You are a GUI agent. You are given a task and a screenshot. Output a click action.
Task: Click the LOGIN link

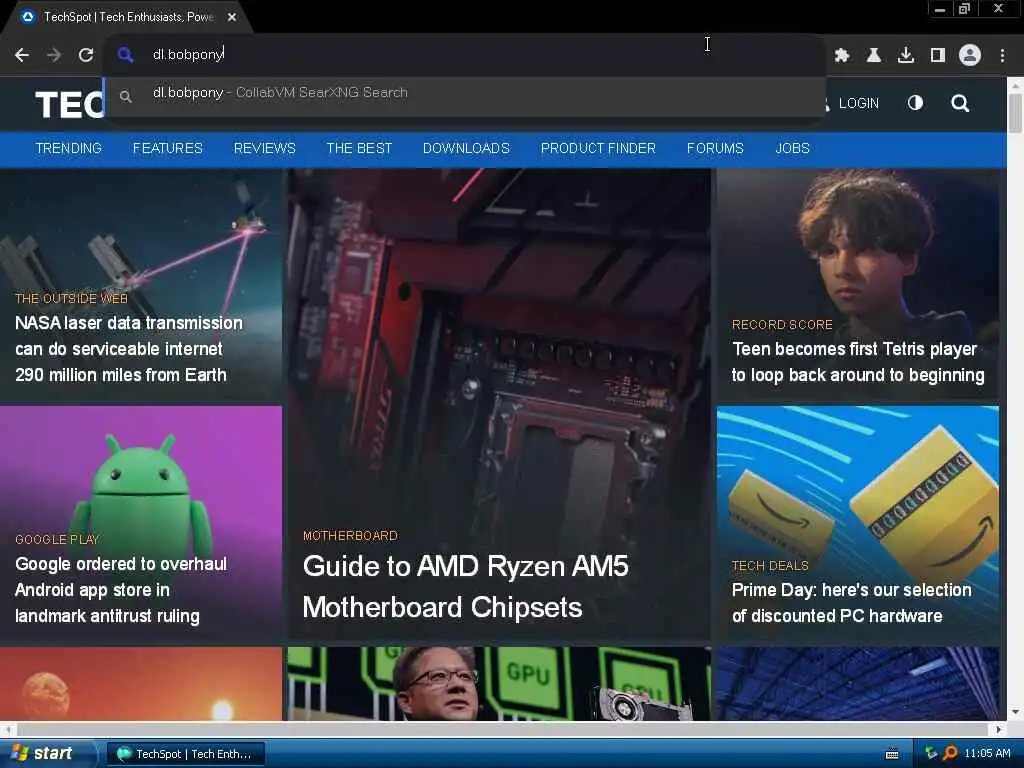coord(858,103)
